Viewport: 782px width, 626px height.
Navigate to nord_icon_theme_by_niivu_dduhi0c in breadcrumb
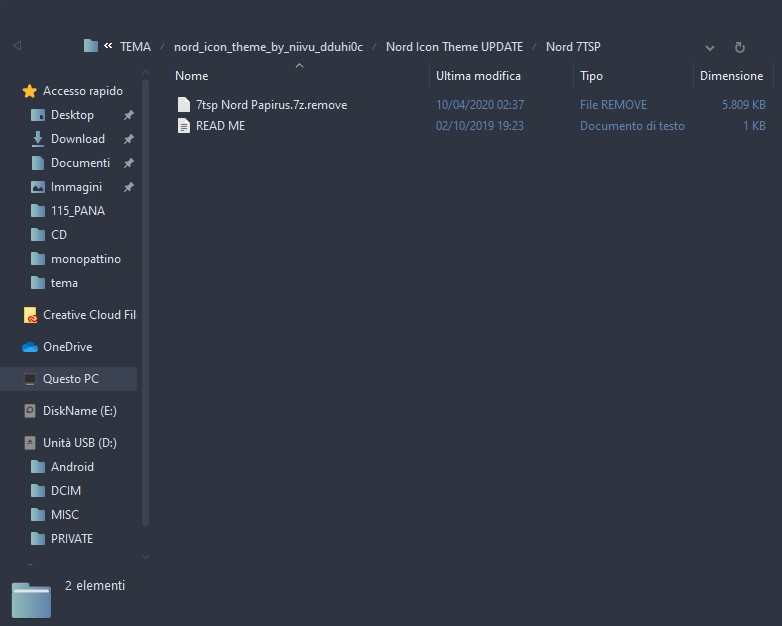268,47
